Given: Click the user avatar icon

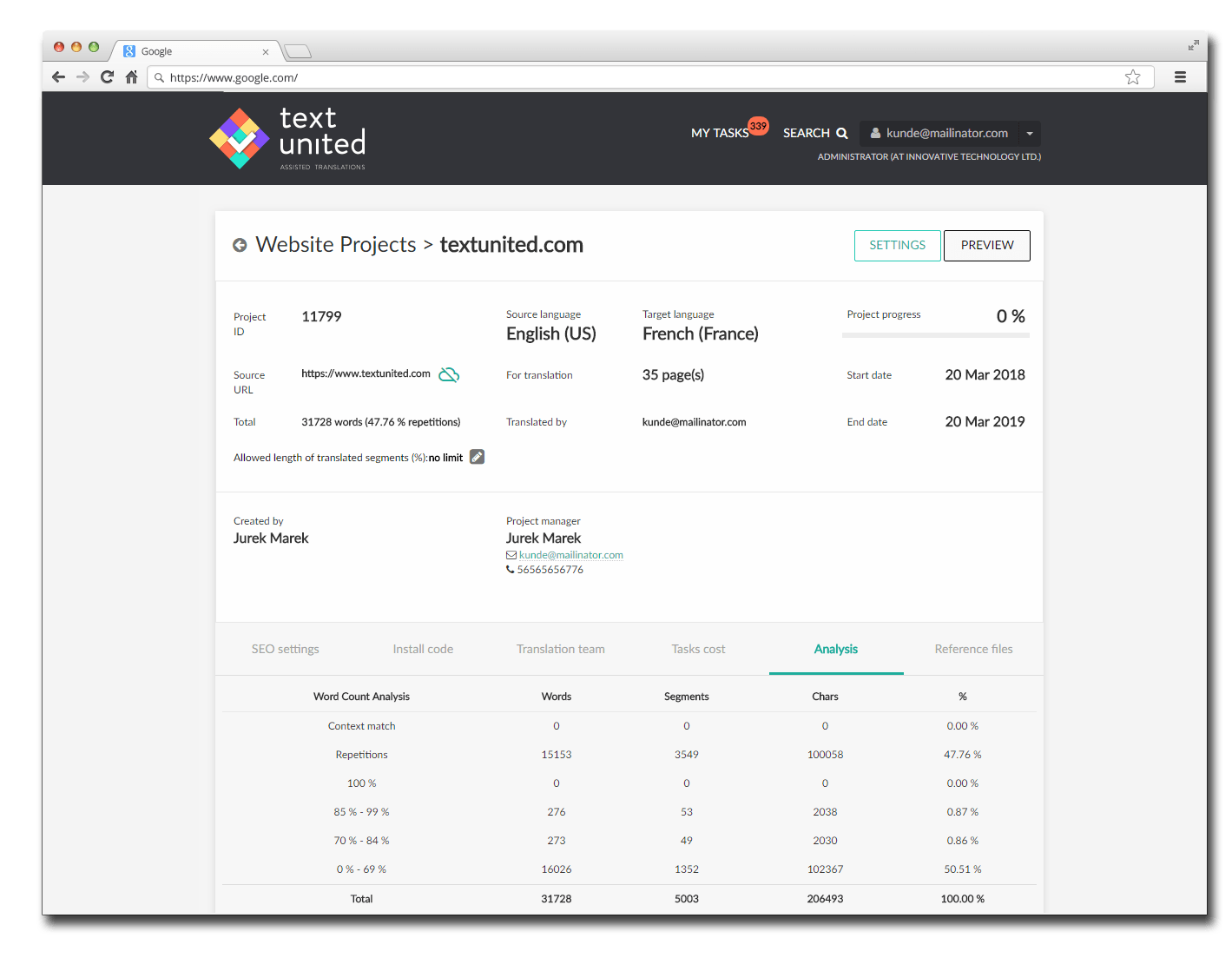Looking at the screenshot, I should tap(876, 133).
